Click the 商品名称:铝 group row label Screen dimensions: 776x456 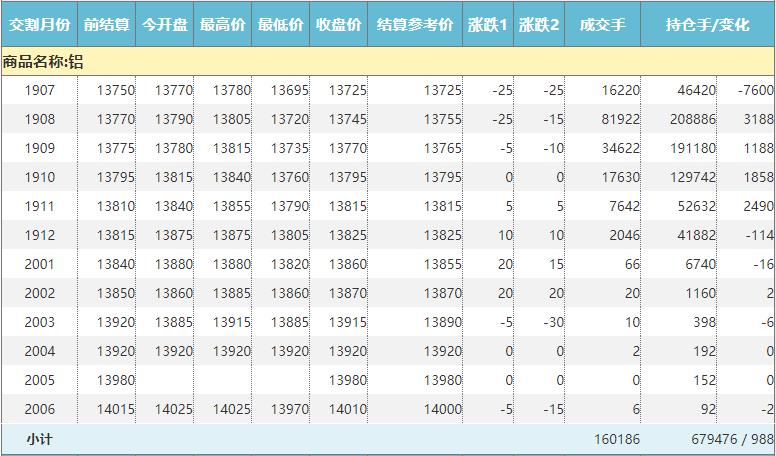(42, 62)
